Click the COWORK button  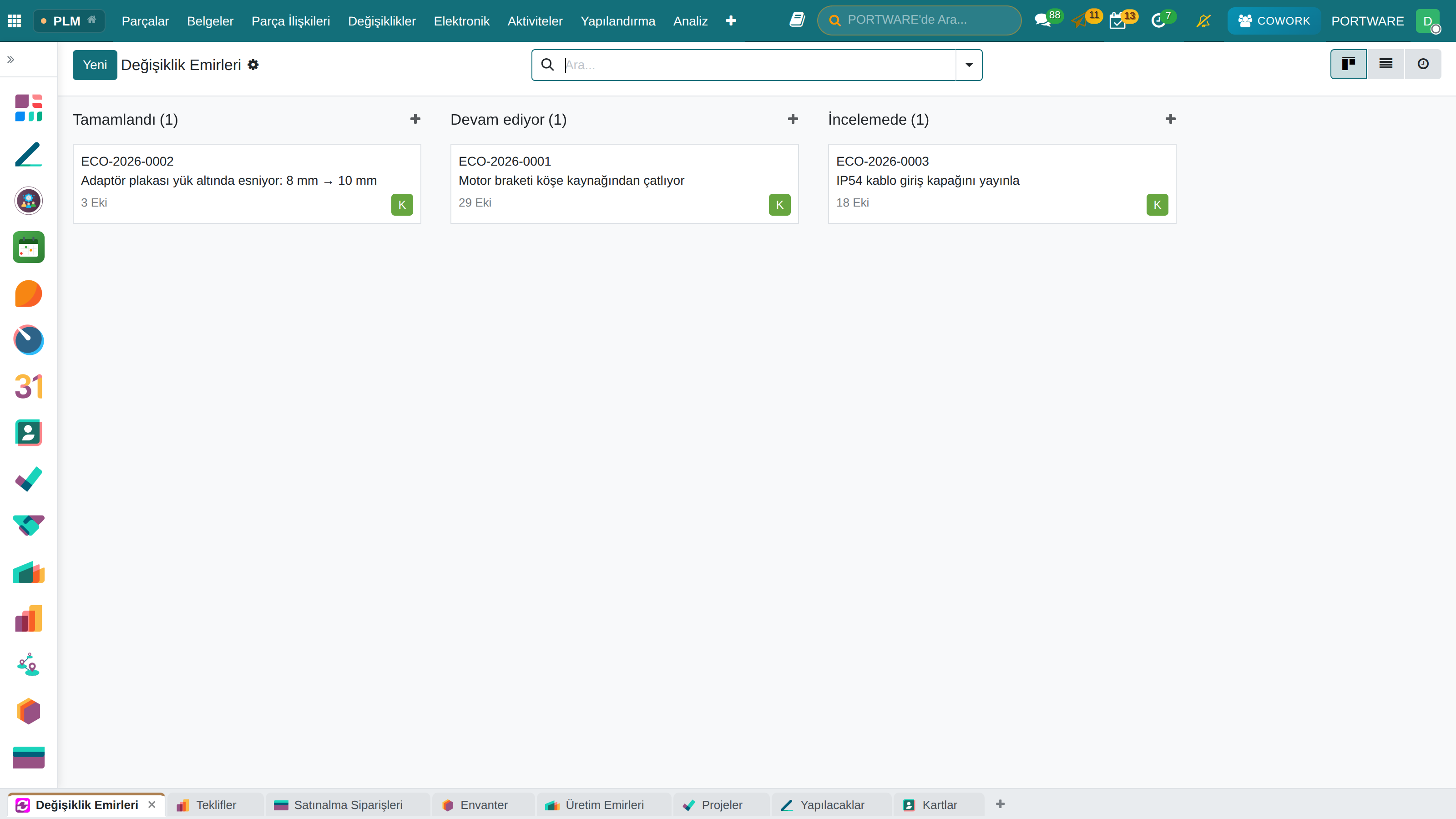pyautogui.click(x=1274, y=21)
